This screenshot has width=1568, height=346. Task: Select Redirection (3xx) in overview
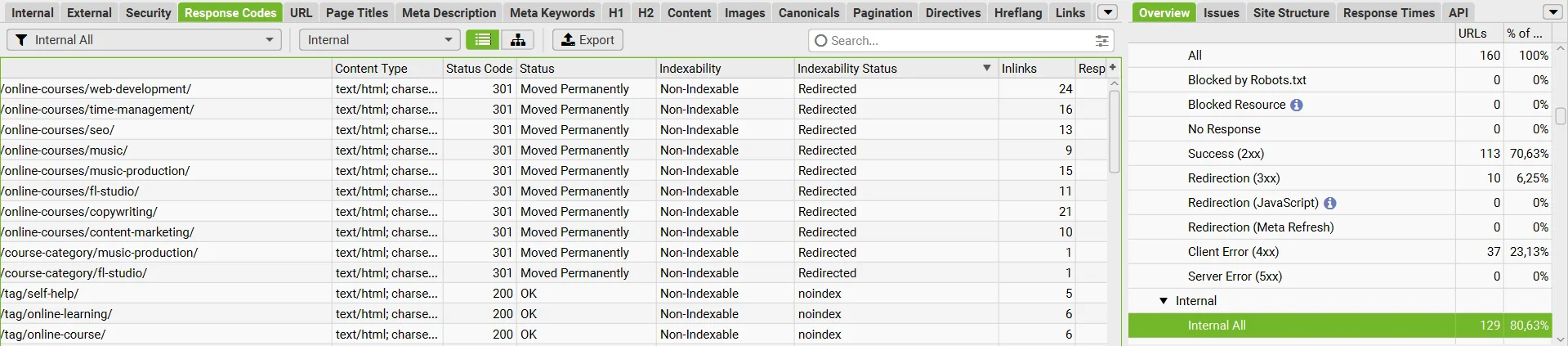(x=1340, y=178)
